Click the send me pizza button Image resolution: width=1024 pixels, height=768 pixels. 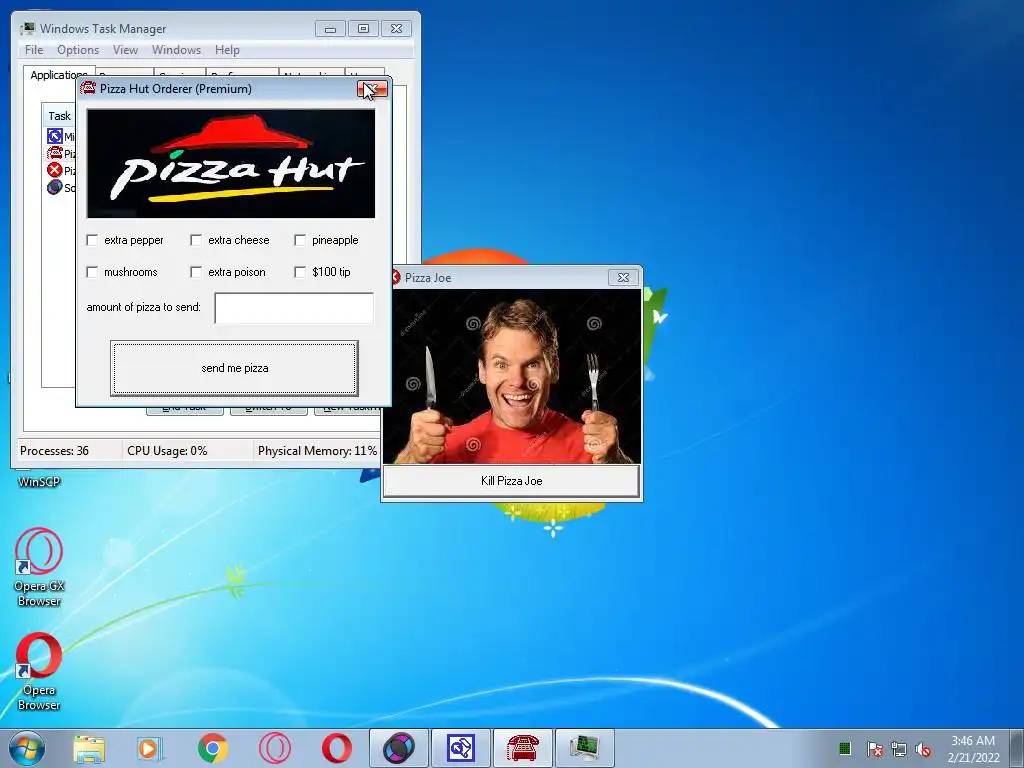[x=234, y=368]
